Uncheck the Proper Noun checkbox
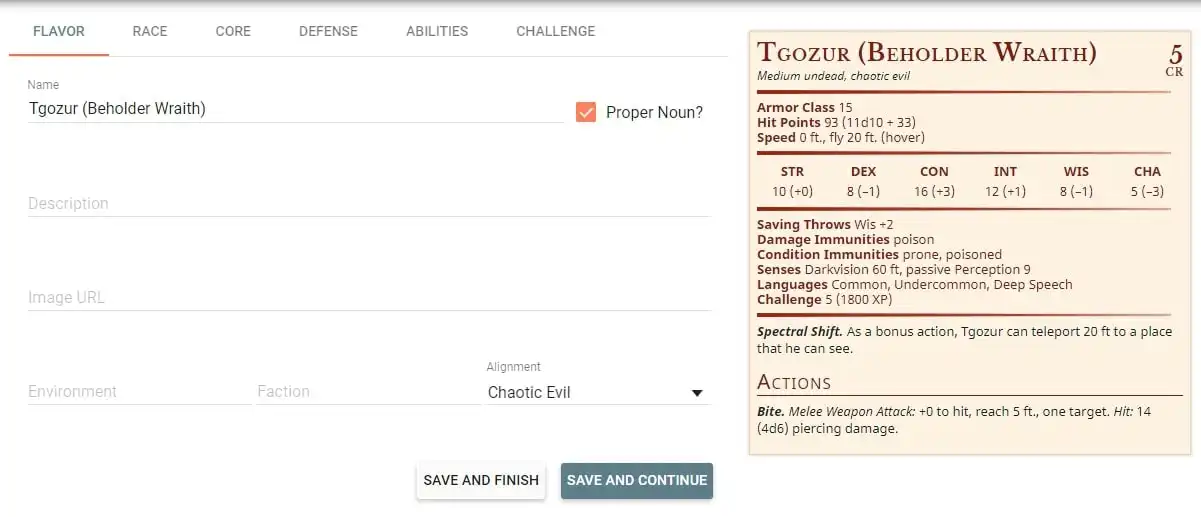The width and height of the screenshot is (1201, 517). [586, 112]
